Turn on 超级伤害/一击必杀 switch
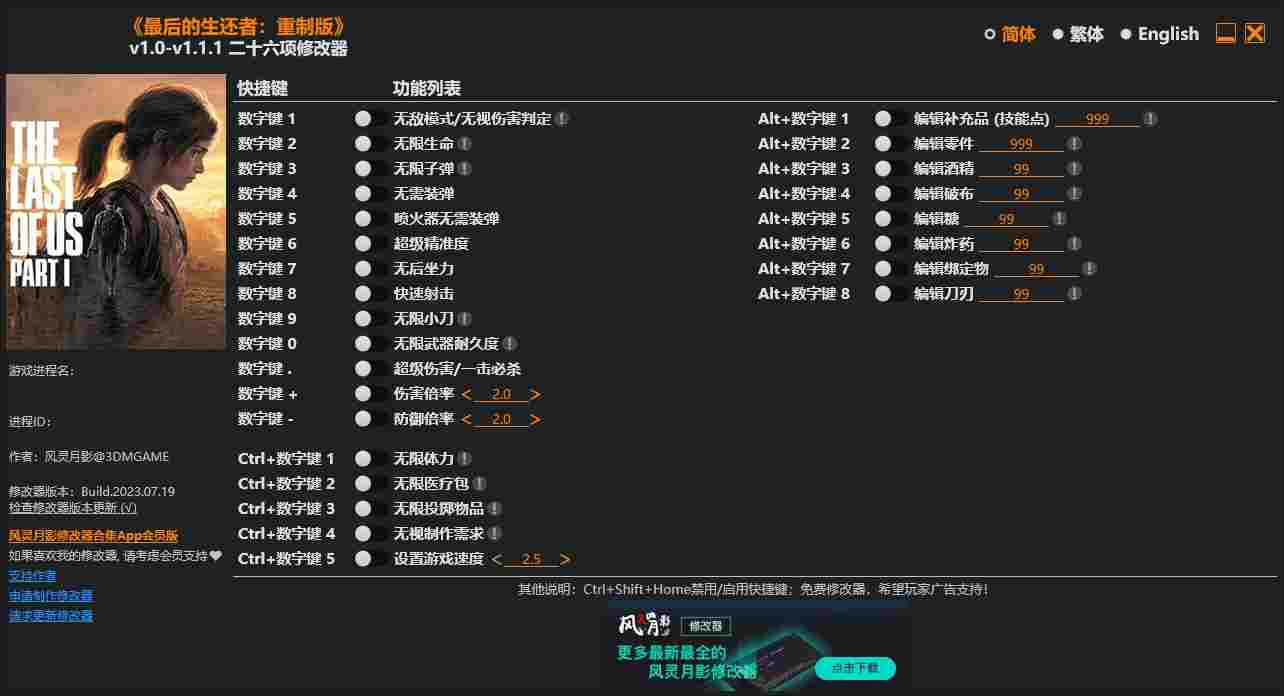This screenshot has height=696, width=1284. coord(371,369)
